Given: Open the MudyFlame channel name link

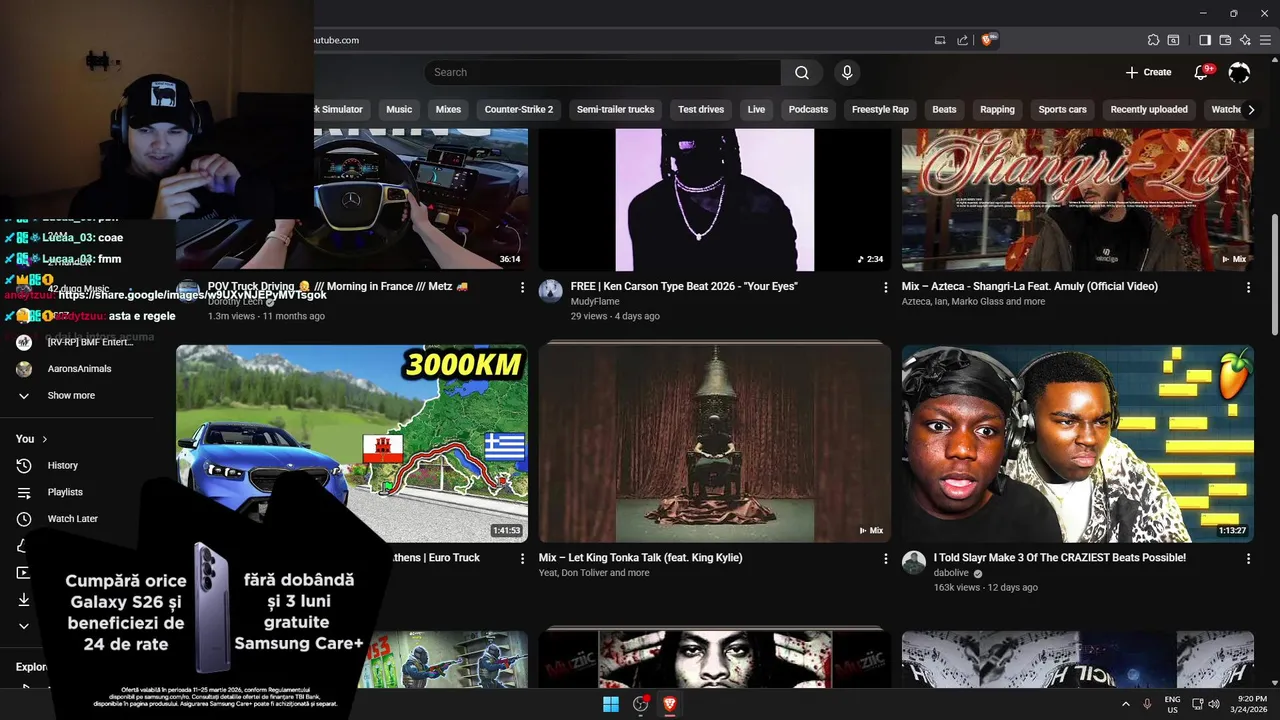Looking at the screenshot, I should (x=595, y=302).
